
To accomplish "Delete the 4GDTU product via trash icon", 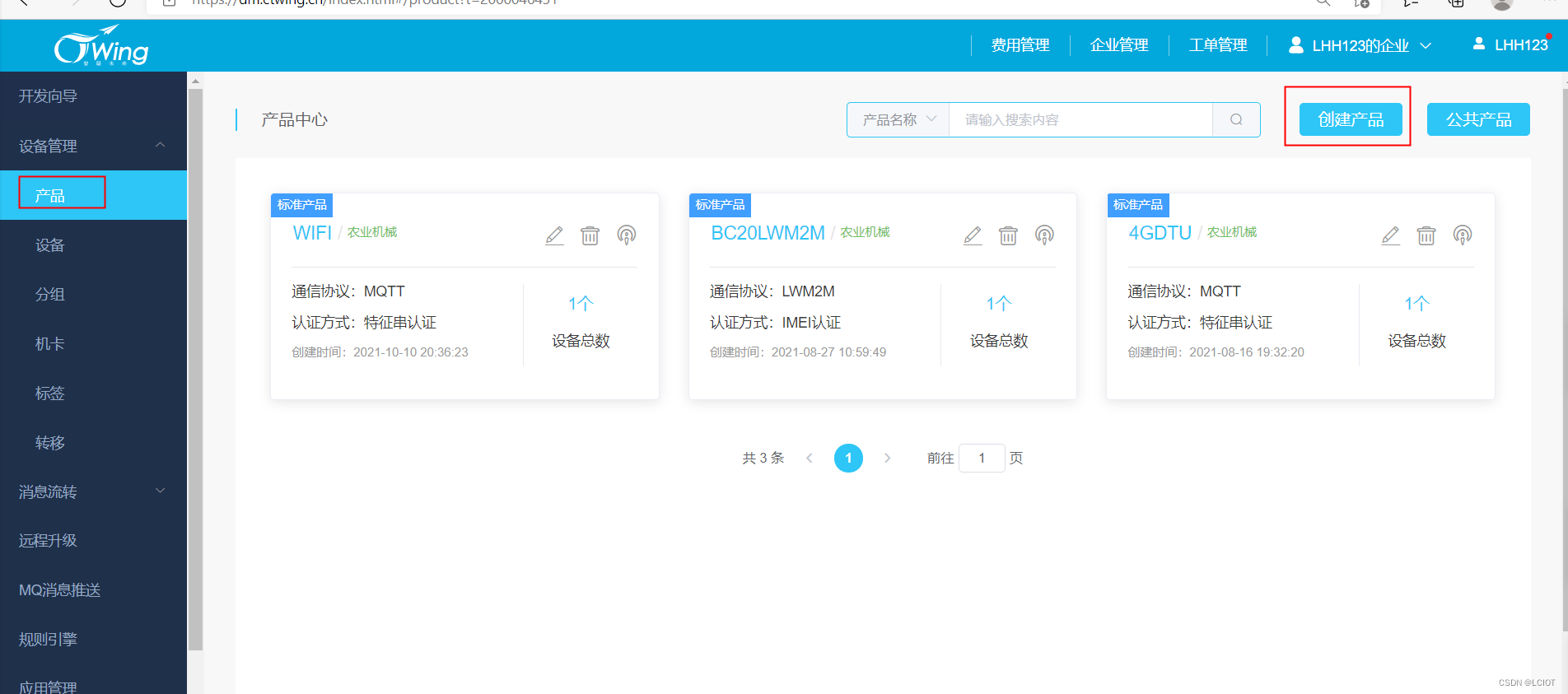I will coord(1426,235).
